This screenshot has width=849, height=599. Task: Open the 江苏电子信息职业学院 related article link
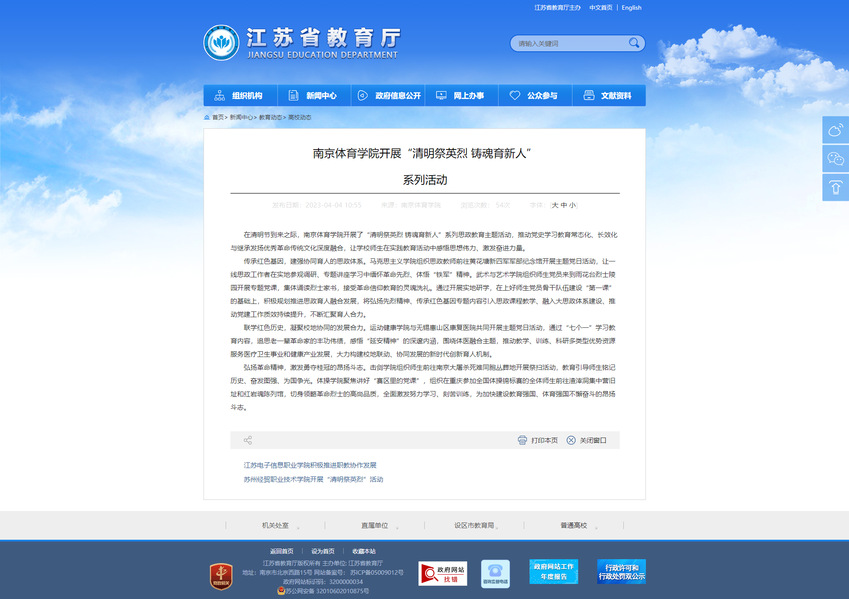310,465
